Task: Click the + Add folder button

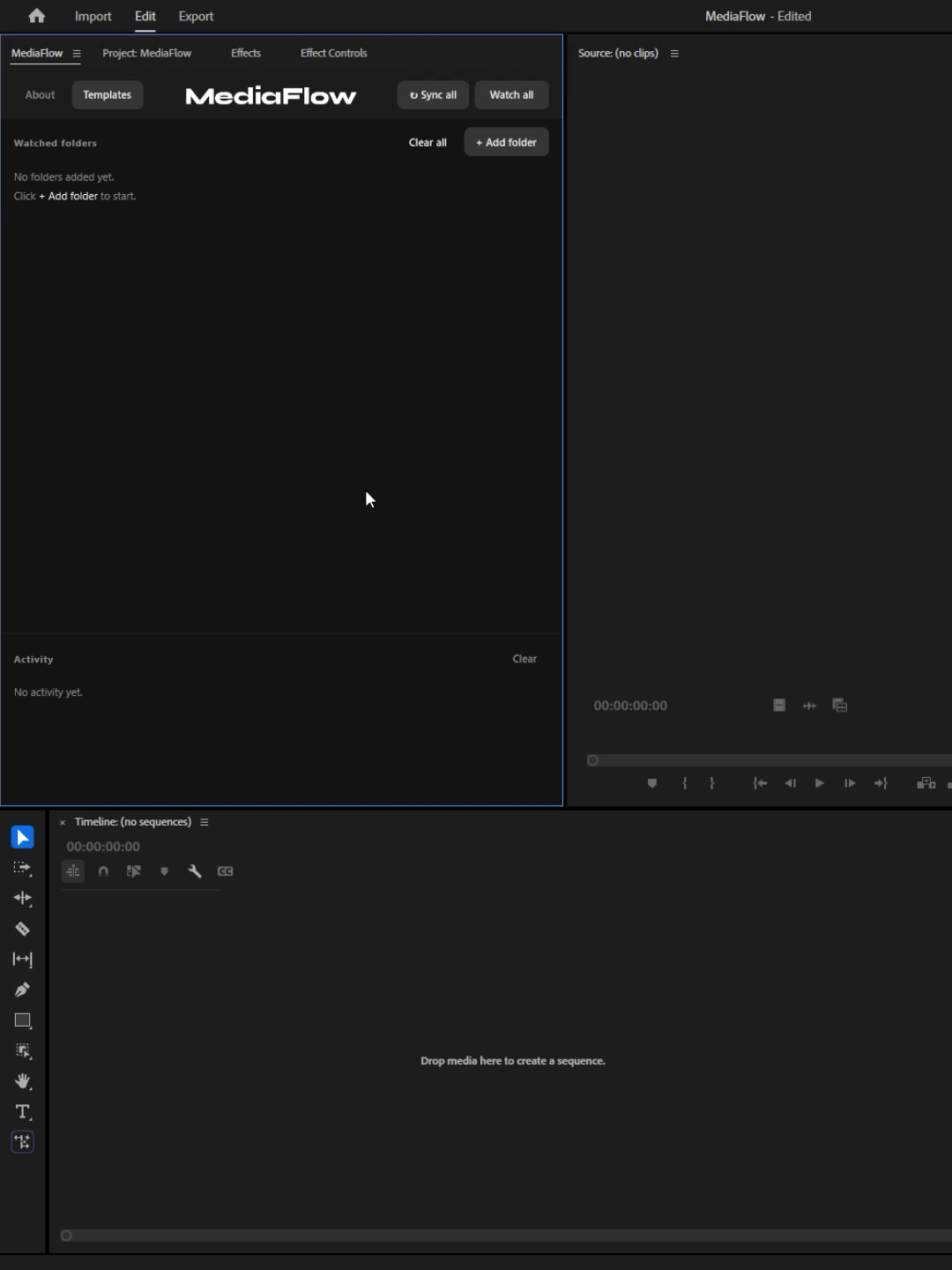Action: coord(506,142)
